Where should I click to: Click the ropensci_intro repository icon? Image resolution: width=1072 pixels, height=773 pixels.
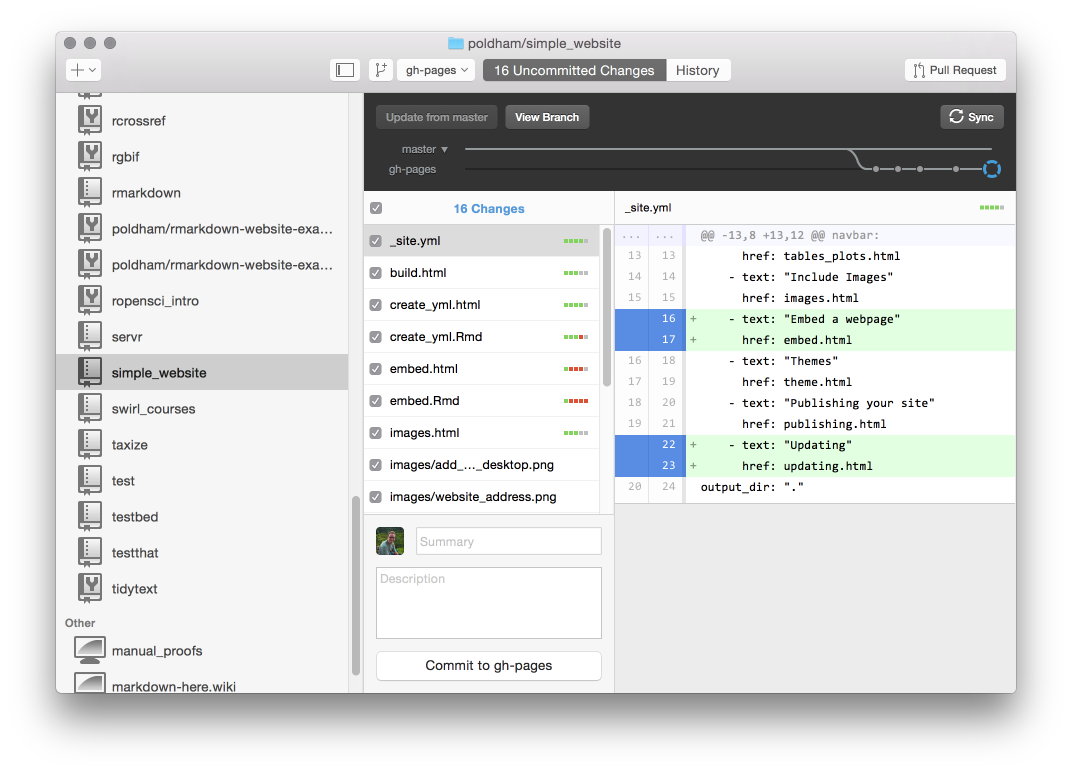(x=90, y=301)
